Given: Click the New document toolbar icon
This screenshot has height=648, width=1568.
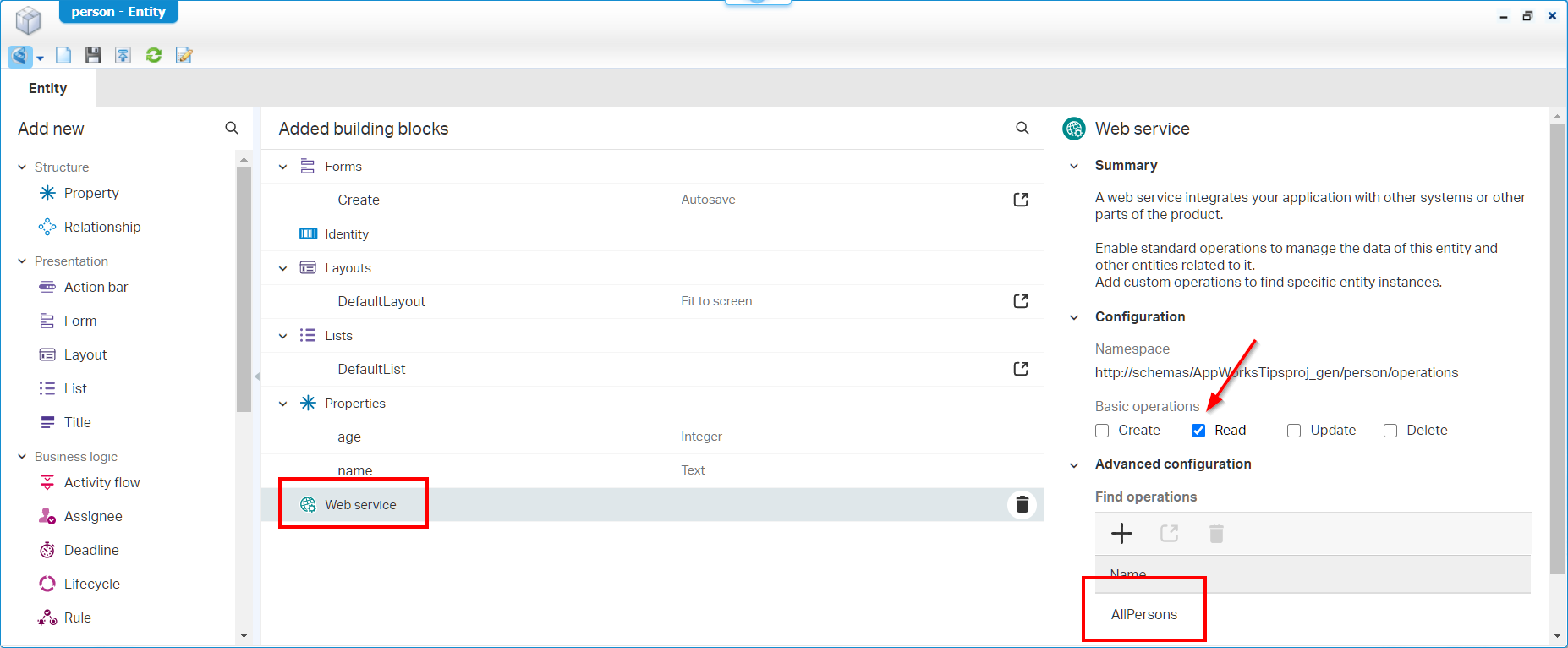Looking at the screenshot, I should [63, 56].
